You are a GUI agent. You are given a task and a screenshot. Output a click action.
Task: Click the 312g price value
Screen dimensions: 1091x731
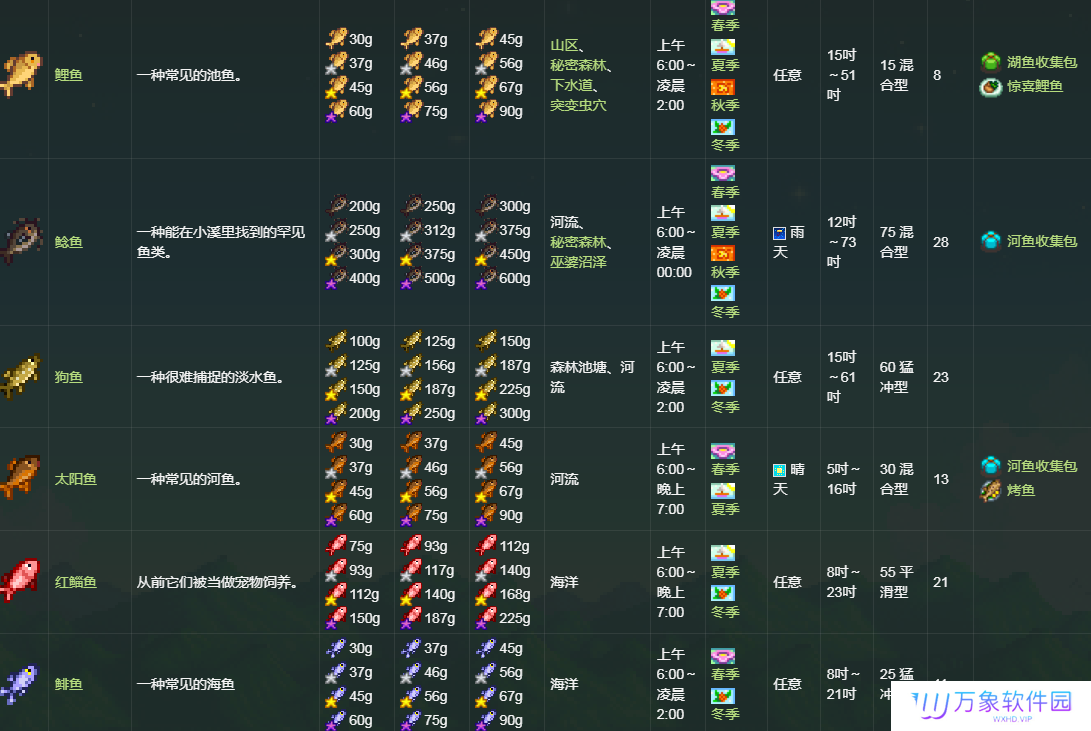440,230
